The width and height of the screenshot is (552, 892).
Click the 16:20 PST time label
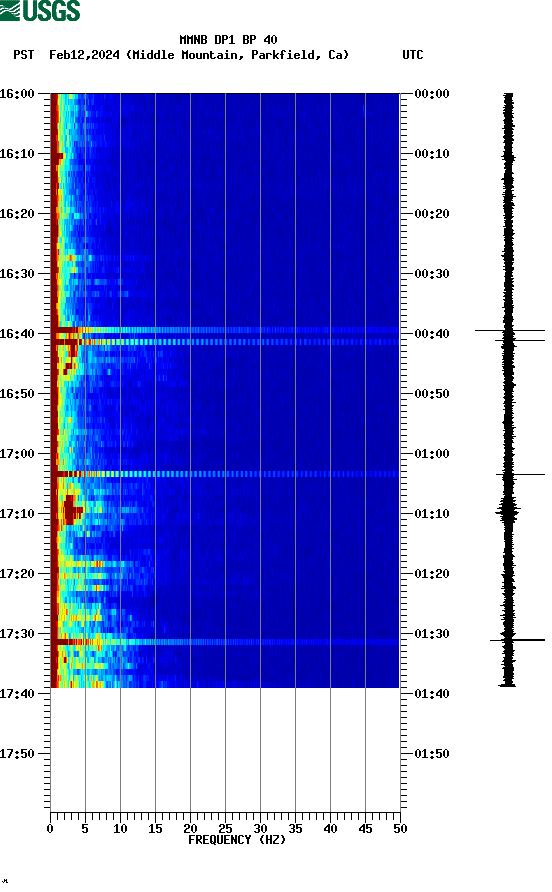point(17,213)
